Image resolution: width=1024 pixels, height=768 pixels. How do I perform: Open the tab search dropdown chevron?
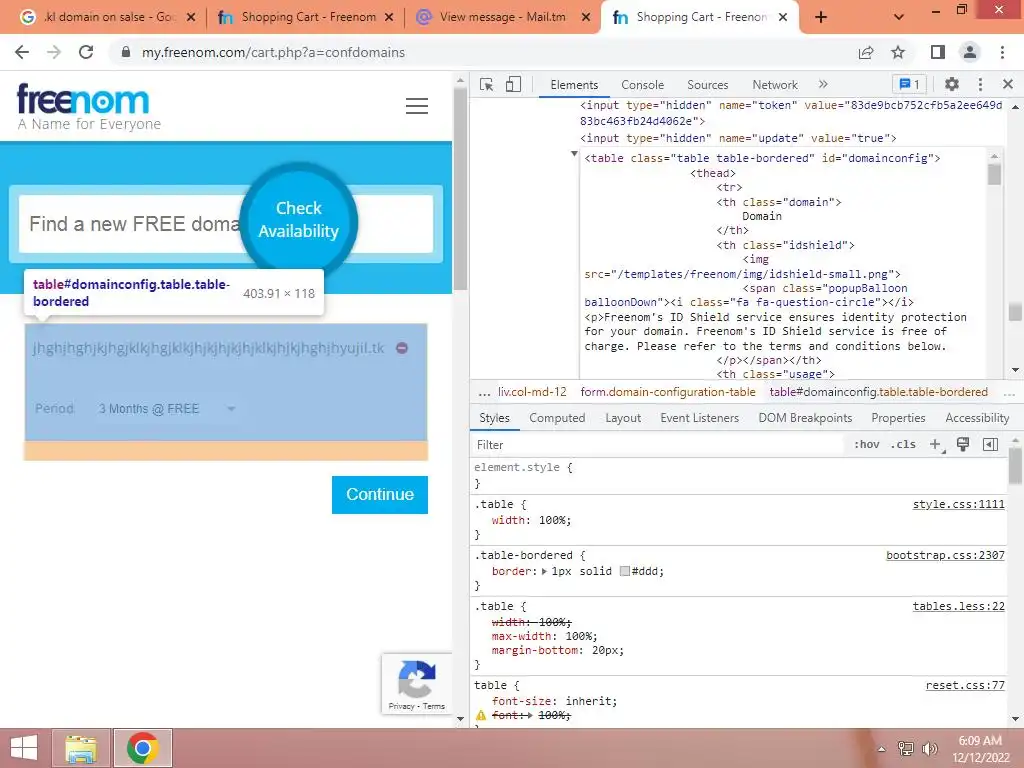tap(899, 17)
